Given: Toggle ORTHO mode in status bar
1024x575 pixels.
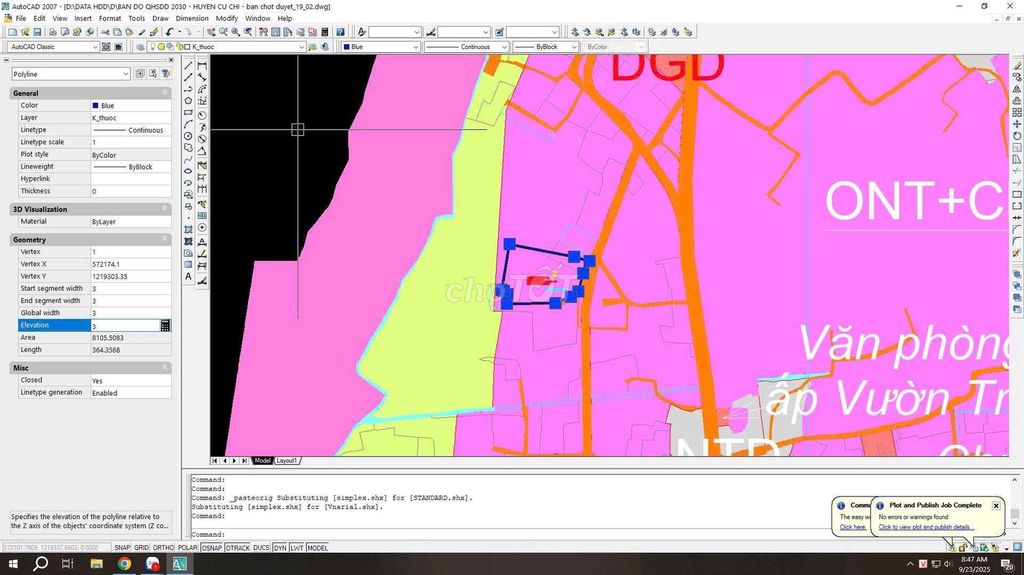Looking at the screenshot, I should [x=163, y=548].
